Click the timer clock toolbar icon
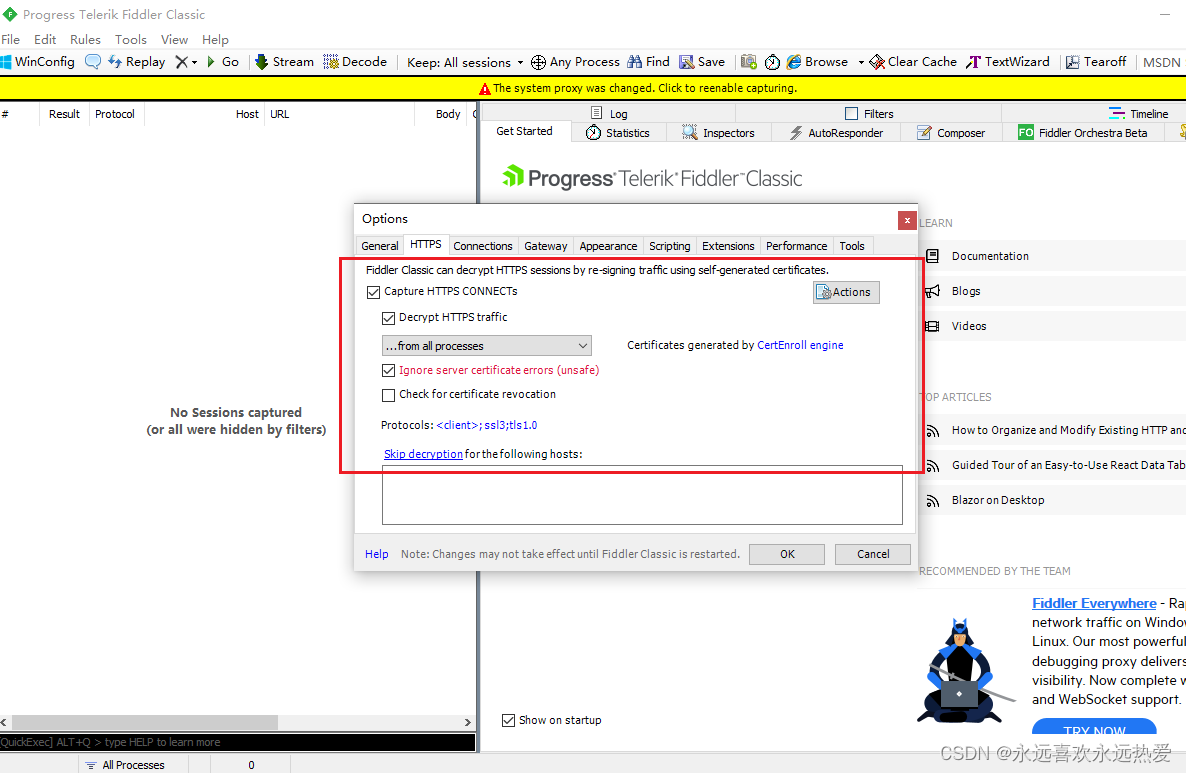The height and width of the screenshot is (773, 1186). click(772, 62)
